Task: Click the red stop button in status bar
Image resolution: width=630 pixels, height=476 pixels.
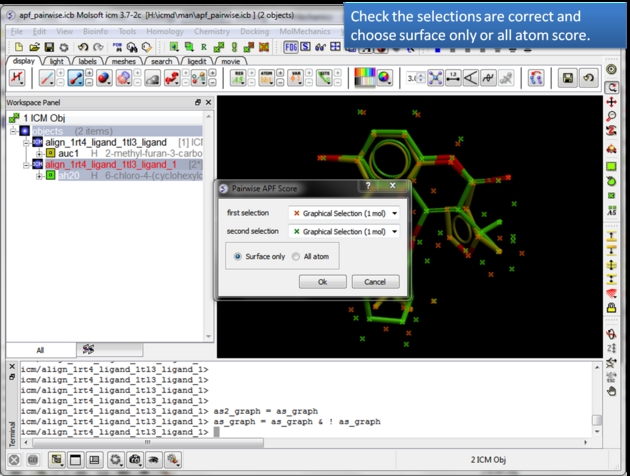Action: click(12, 458)
